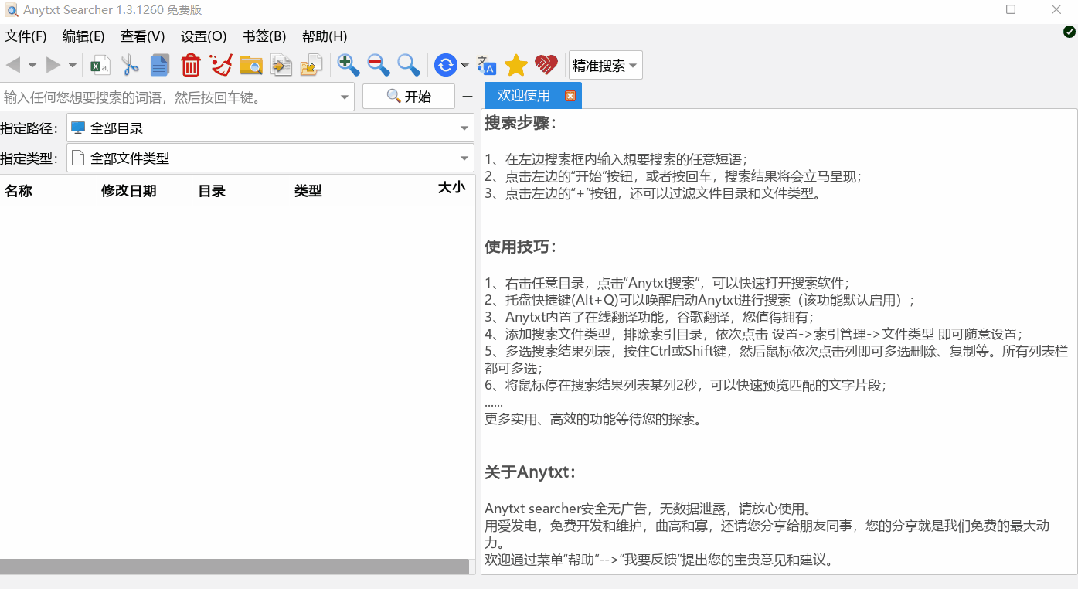
Task: Open the 指定路径 全部目录 dropdown
Action: pos(271,128)
